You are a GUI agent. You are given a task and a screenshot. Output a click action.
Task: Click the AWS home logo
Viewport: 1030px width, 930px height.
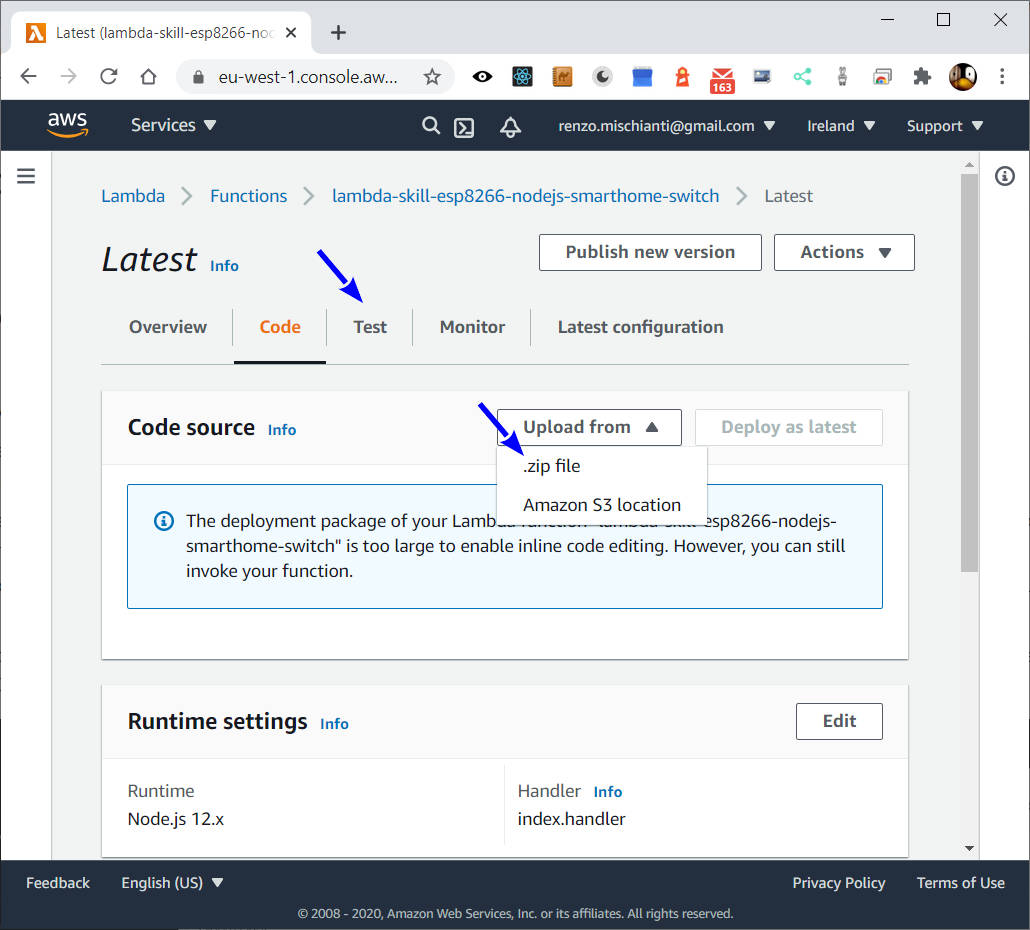[x=67, y=125]
